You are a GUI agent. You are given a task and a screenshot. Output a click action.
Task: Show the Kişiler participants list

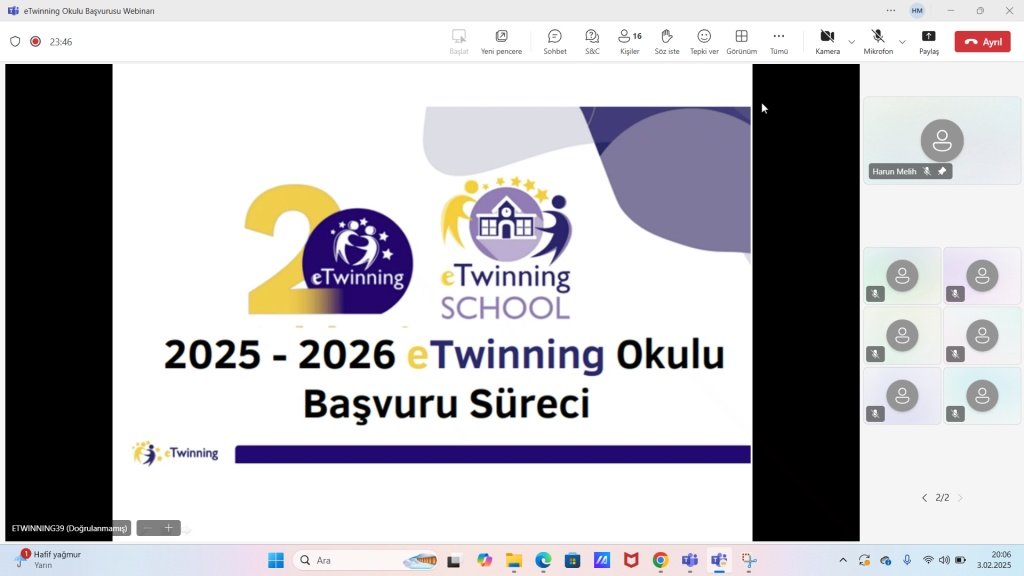tap(630, 42)
